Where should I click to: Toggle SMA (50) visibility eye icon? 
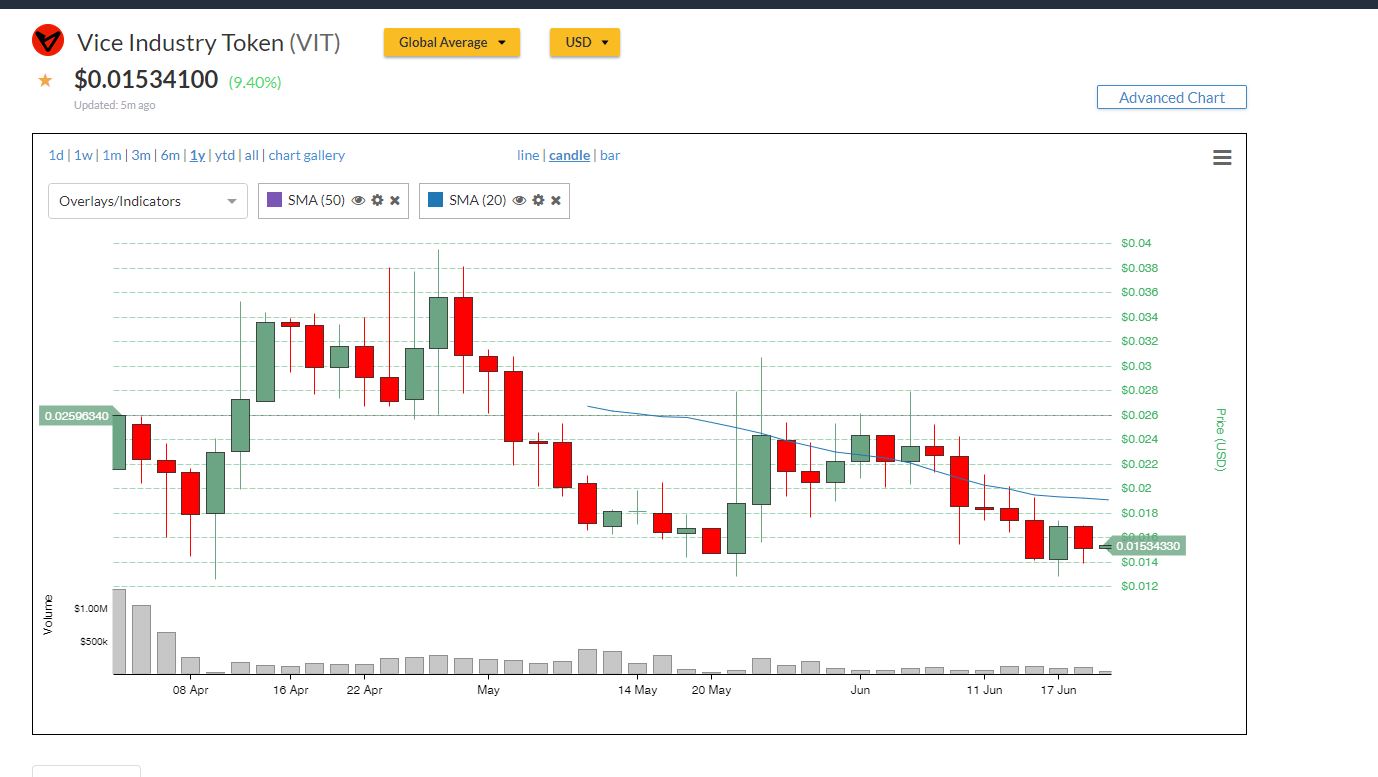click(358, 200)
